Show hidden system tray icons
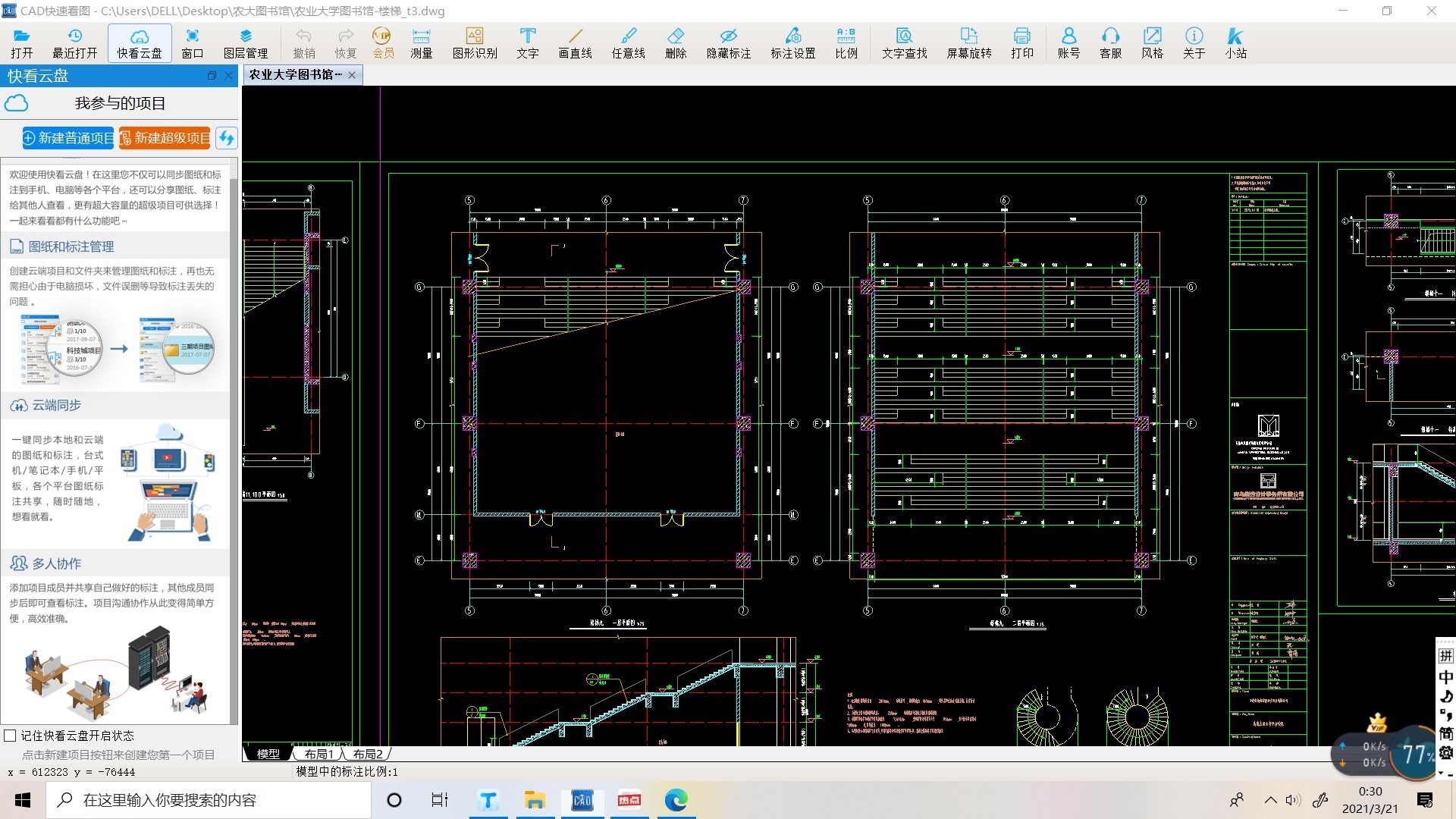 tap(1270, 800)
